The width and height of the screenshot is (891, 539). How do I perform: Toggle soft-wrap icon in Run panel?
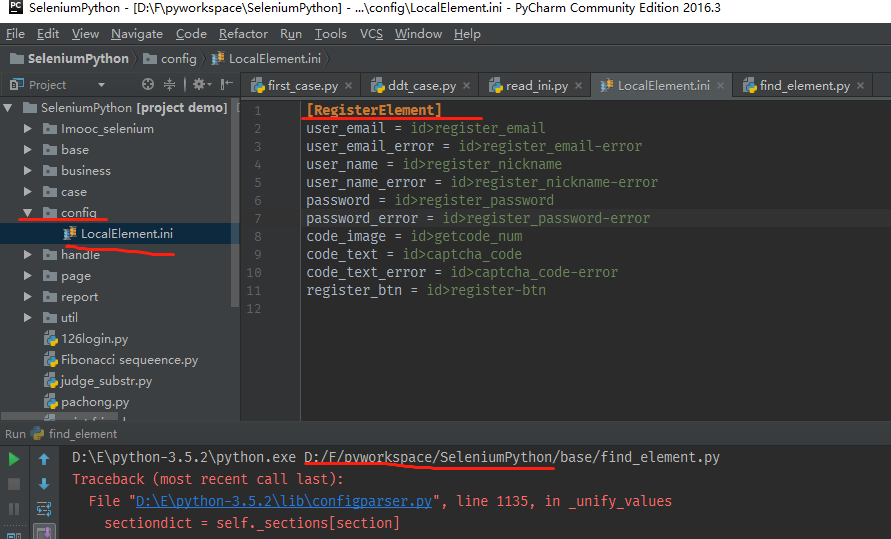[x=44, y=508]
